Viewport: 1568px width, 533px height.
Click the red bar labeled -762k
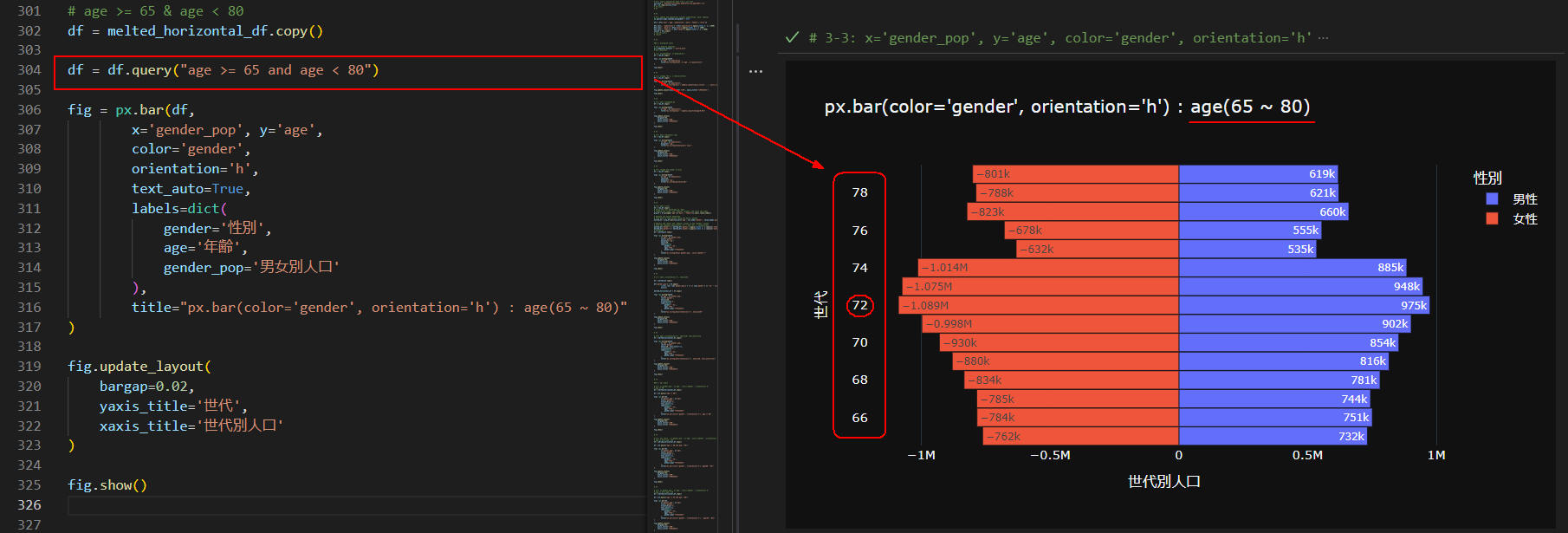point(1081,436)
